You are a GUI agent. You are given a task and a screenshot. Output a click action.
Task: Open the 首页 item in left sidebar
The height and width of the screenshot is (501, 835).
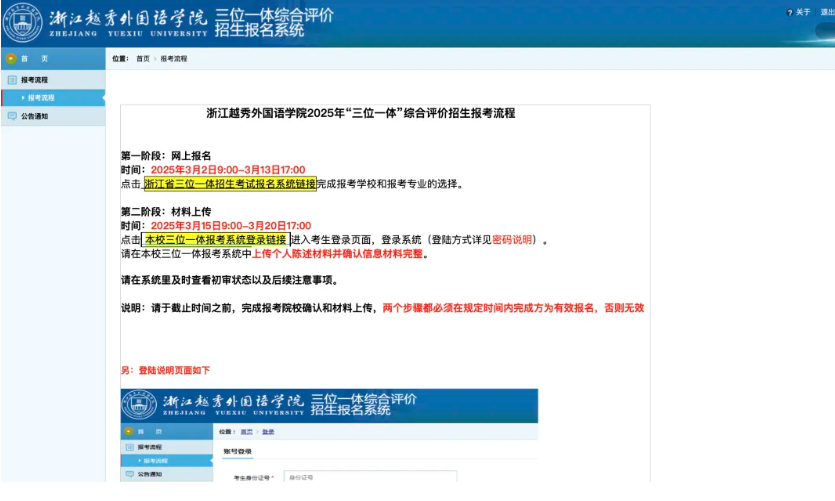click(x=53, y=59)
